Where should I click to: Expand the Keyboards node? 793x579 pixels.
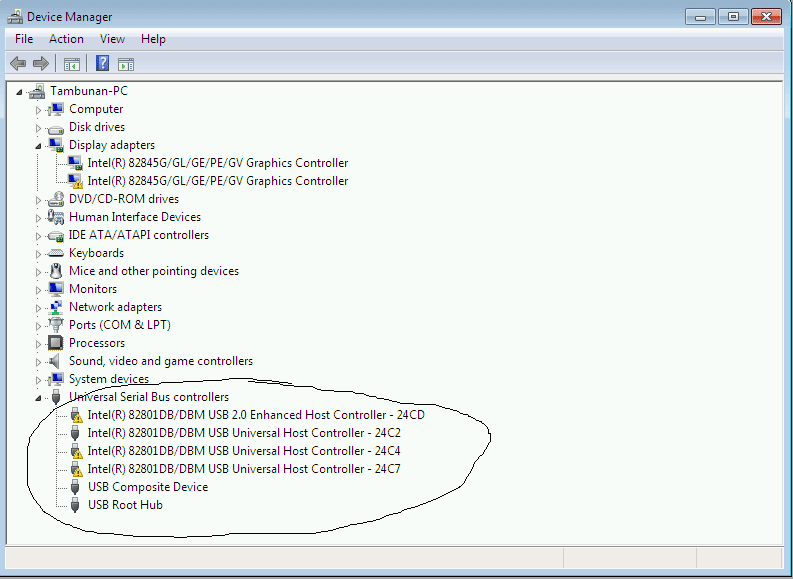38,254
